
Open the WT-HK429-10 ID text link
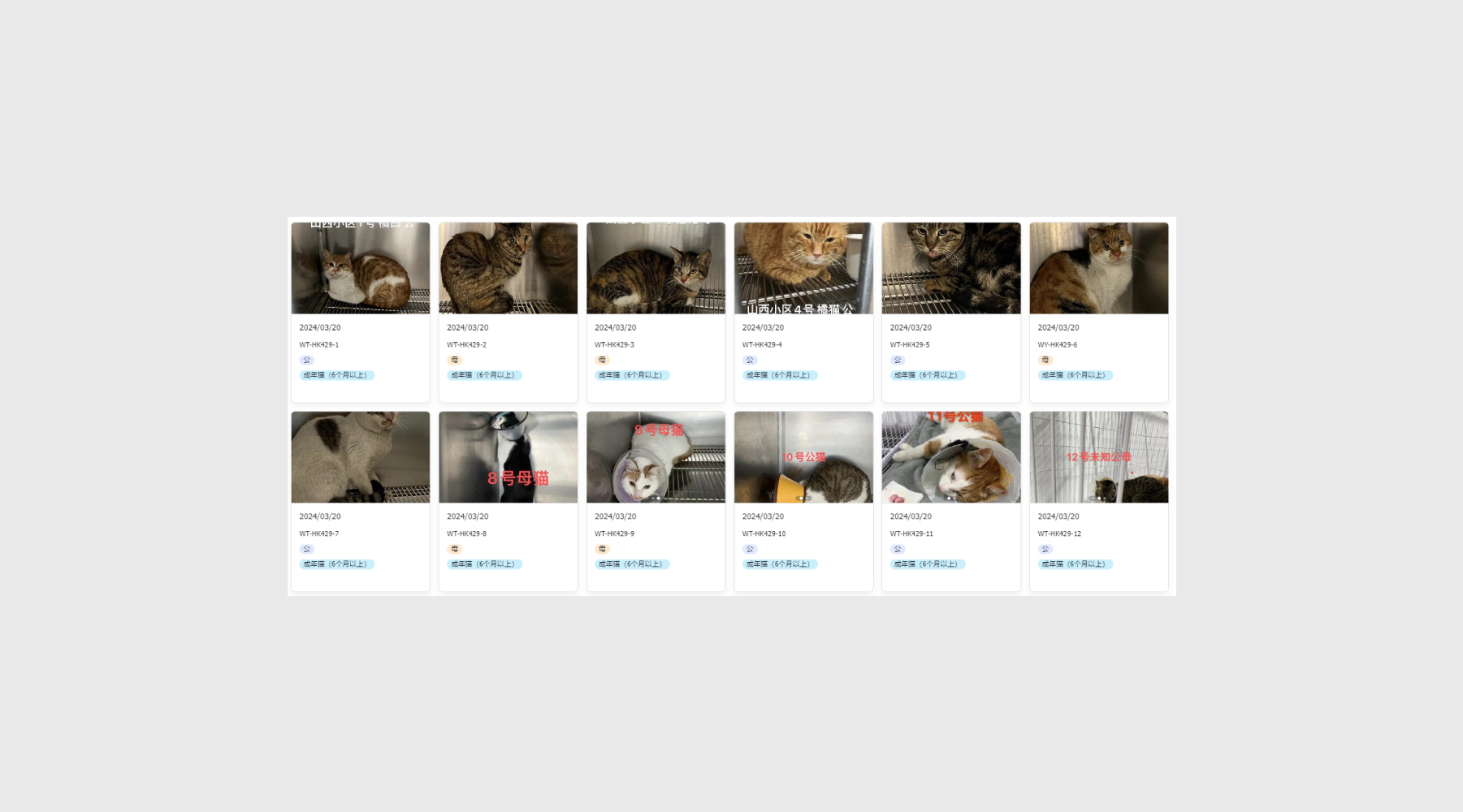coord(764,533)
